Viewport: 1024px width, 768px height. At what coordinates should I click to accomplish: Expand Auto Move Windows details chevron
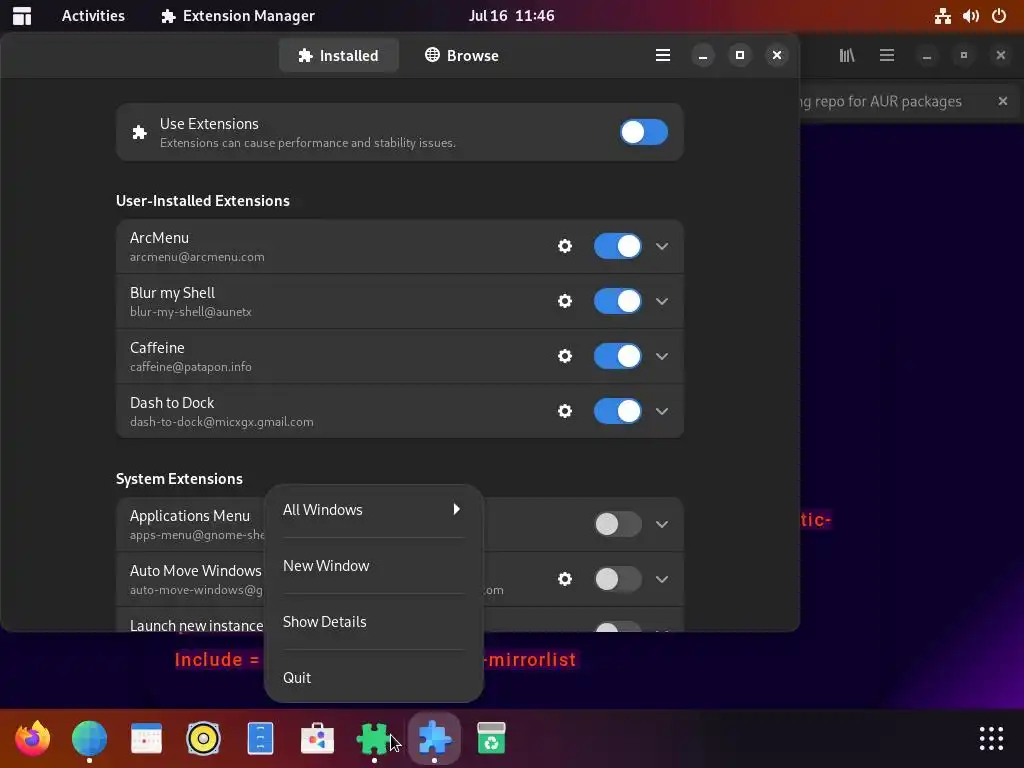pos(662,579)
